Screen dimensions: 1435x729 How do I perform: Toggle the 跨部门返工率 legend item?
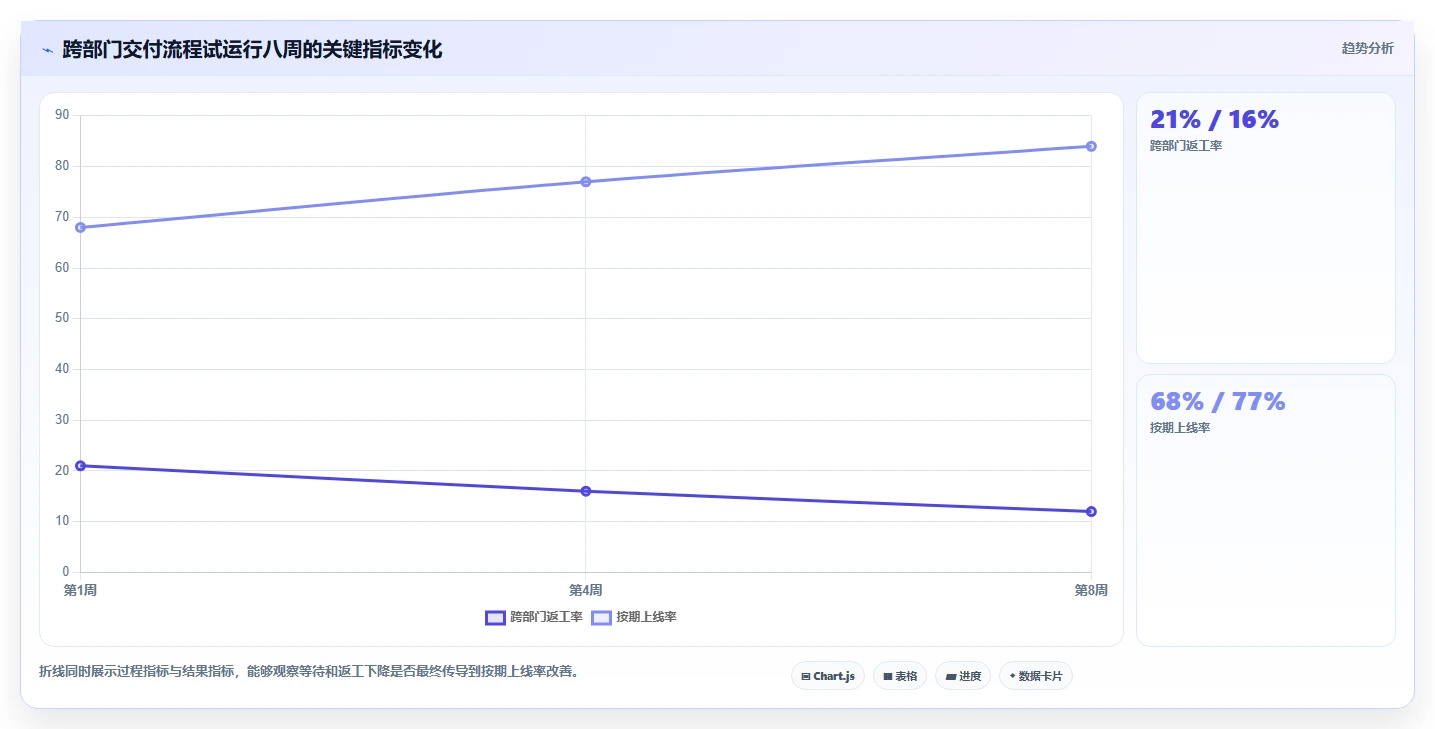(534, 617)
